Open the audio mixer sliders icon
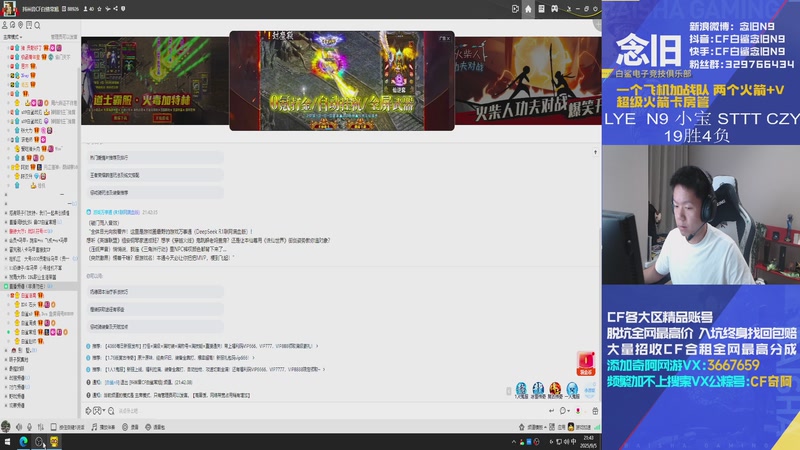Image resolution: width=800 pixels, height=450 pixels. pyautogui.click(x=41, y=427)
